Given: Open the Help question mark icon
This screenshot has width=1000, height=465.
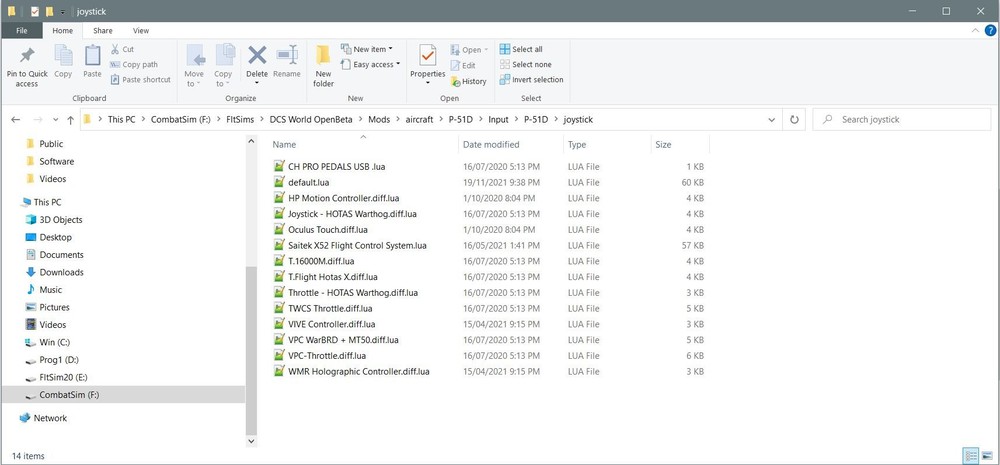Looking at the screenshot, I should click(990, 31).
